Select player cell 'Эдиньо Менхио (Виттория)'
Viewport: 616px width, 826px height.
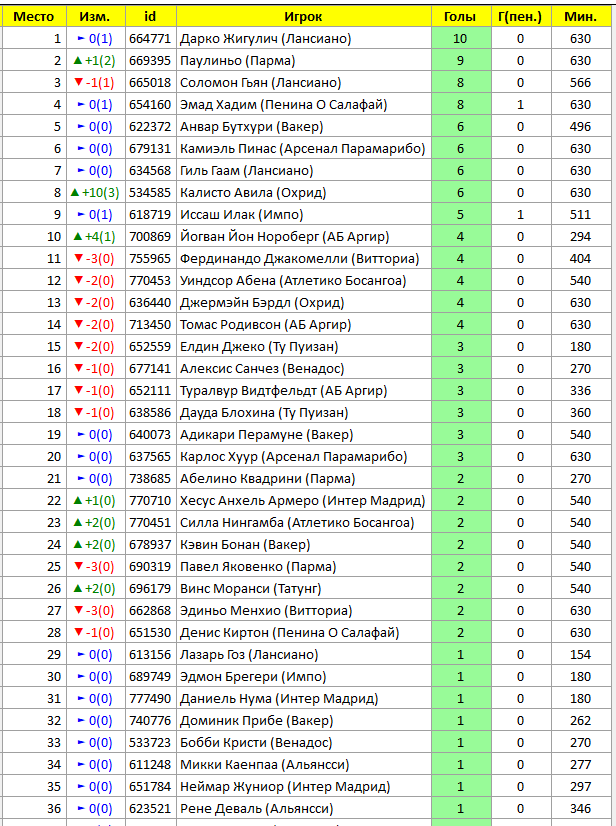tap(304, 611)
